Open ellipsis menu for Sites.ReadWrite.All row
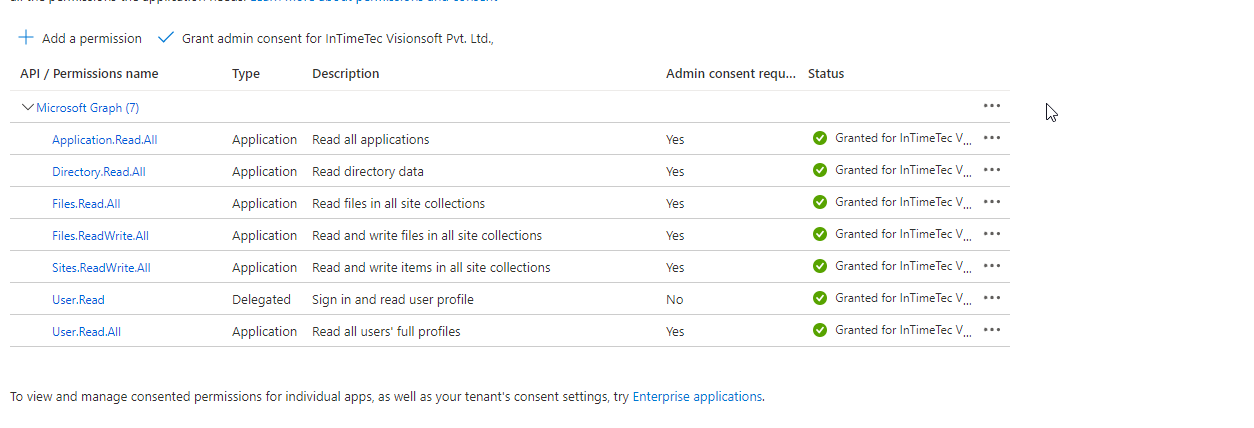The width and height of the screenshot is (1254, 428). (x=992, y=266)
